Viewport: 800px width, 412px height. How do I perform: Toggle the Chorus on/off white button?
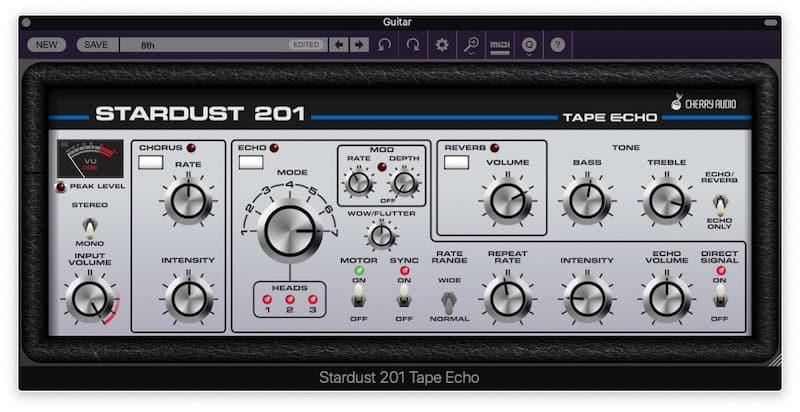pos(151,162)
